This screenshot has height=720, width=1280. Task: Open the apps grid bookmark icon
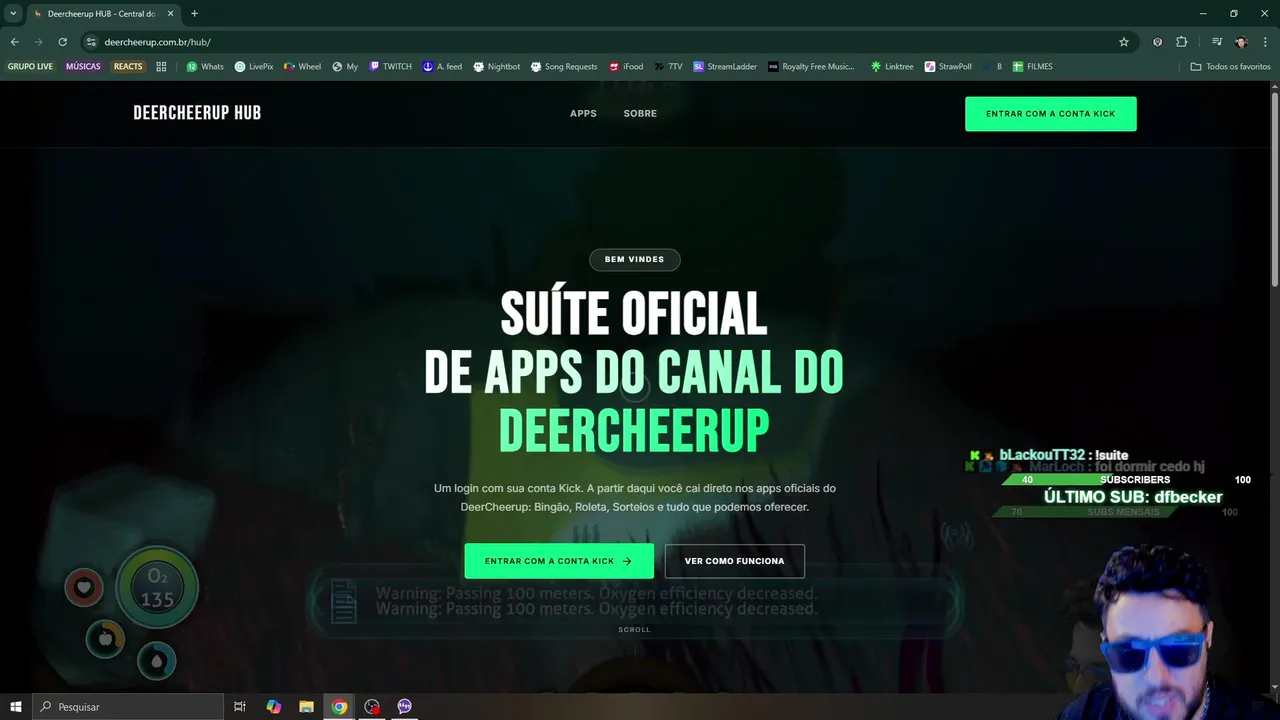click(161, 67)
